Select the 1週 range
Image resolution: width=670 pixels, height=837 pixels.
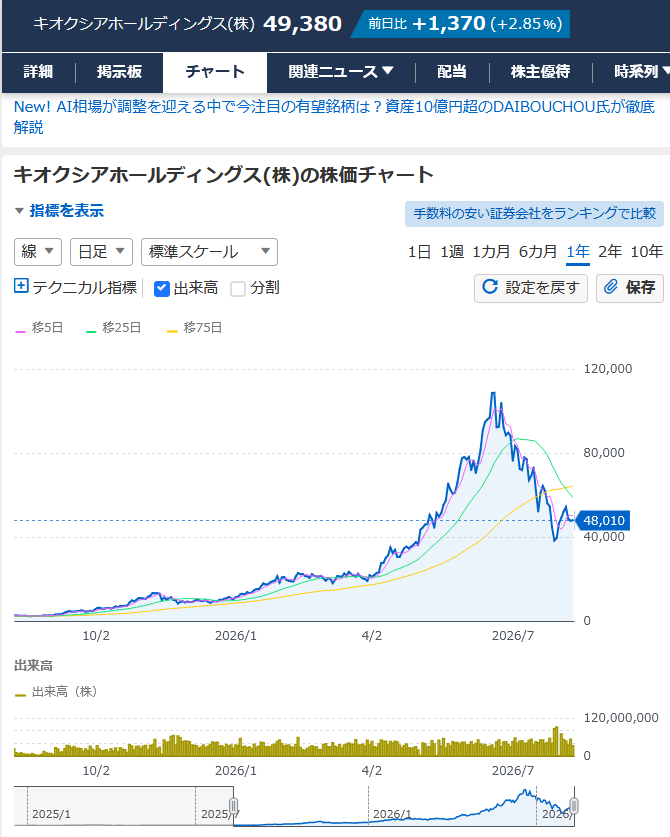point(452,252)
